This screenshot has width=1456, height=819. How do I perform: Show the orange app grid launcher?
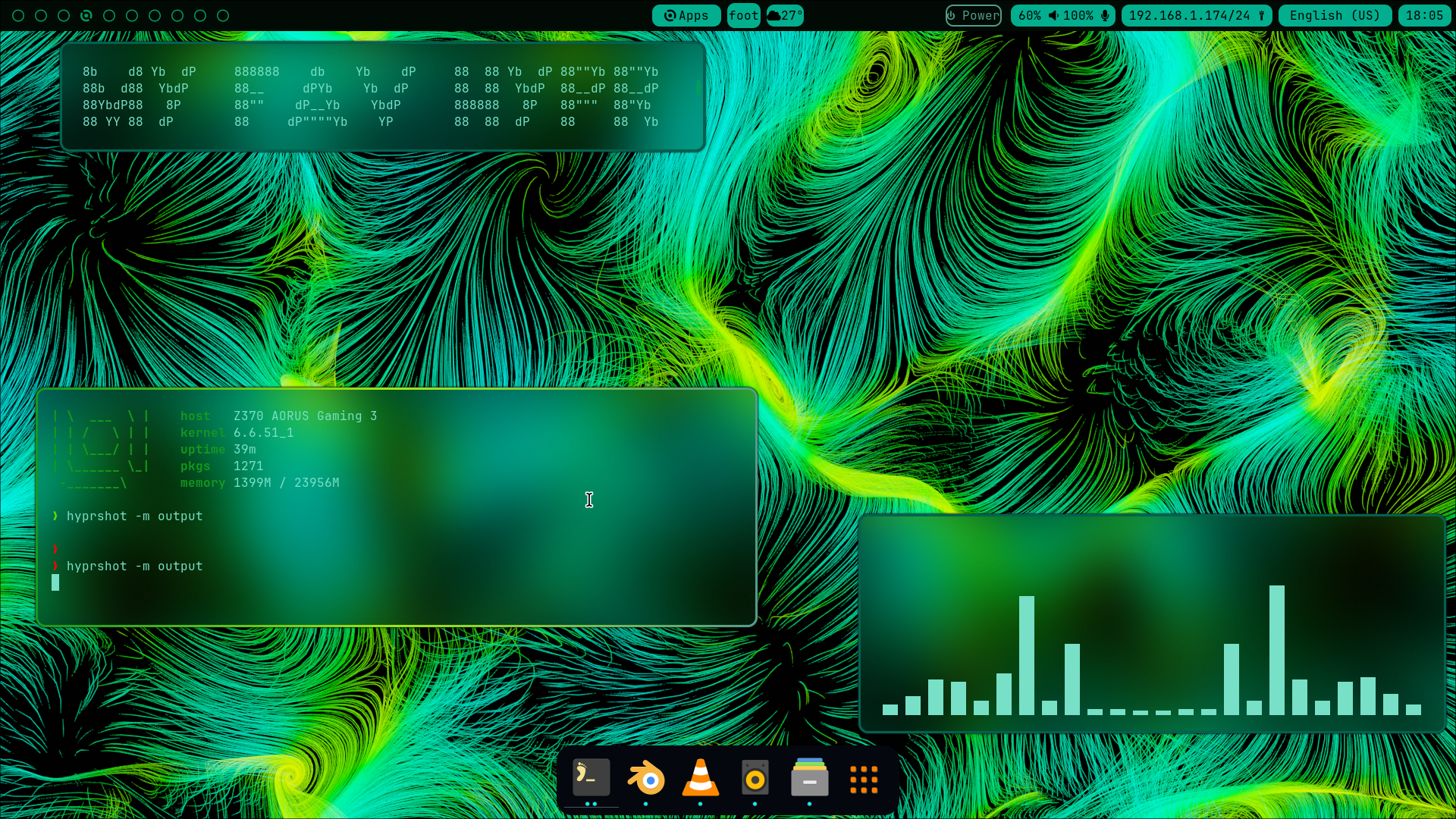864,779
